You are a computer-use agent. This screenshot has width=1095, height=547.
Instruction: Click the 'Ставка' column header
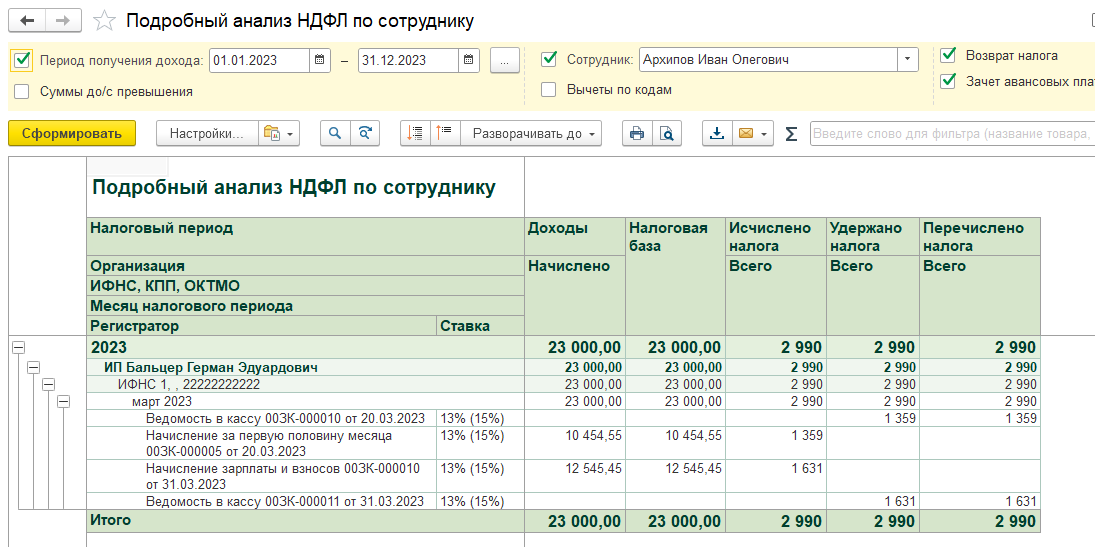point(480,326)
